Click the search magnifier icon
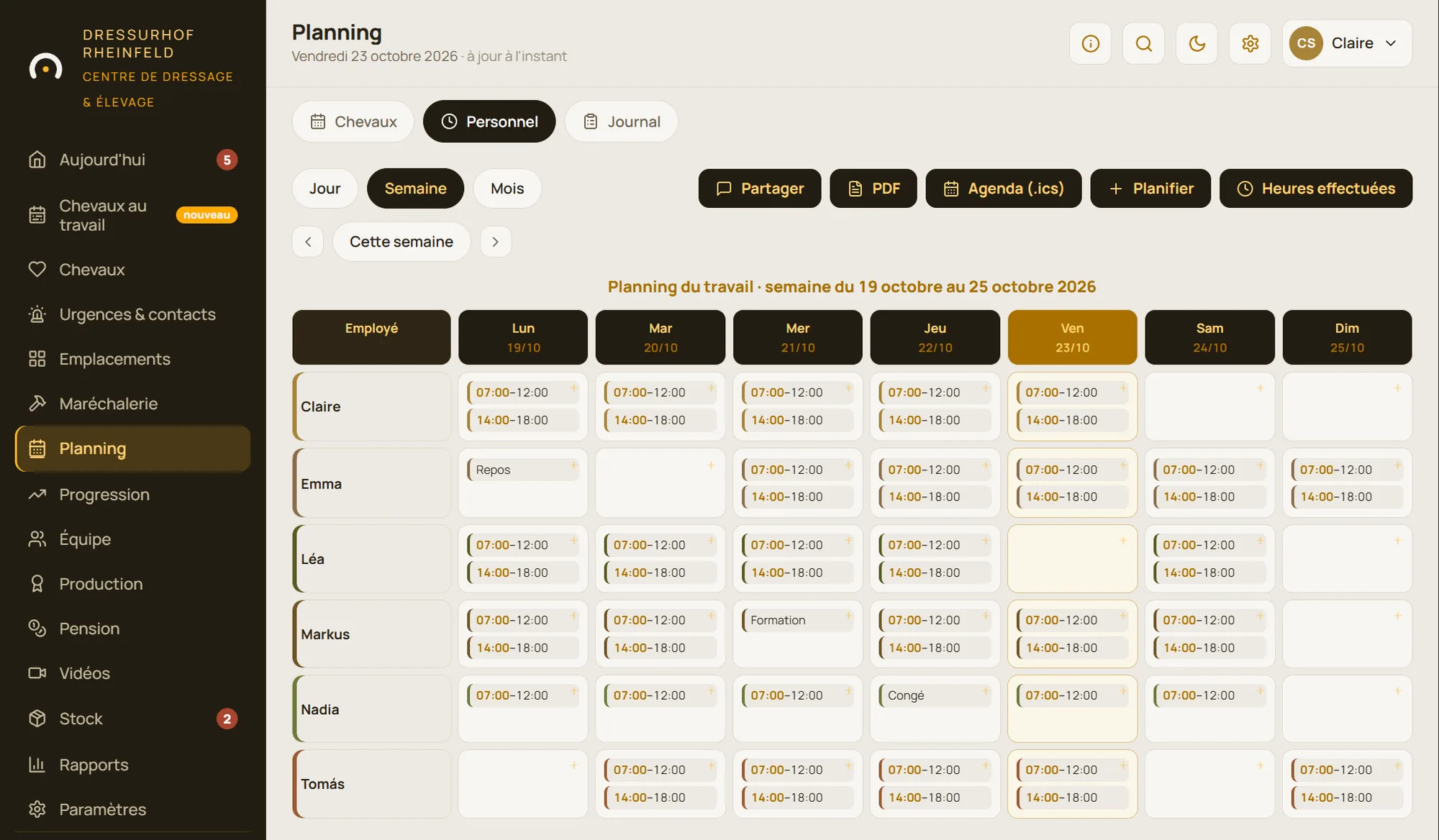This screenshot has width=1439, height=840. click(1143, 43)
